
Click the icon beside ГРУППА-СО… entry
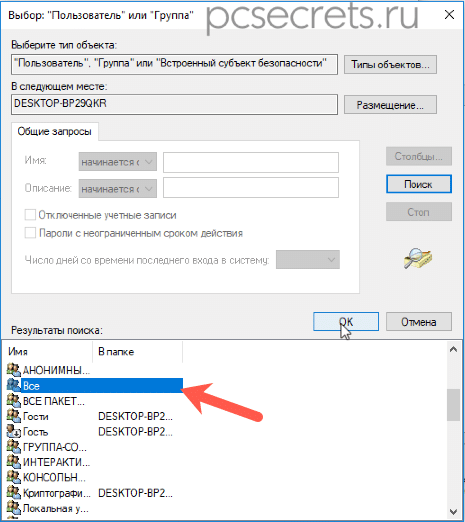click(x=14, y=446)
